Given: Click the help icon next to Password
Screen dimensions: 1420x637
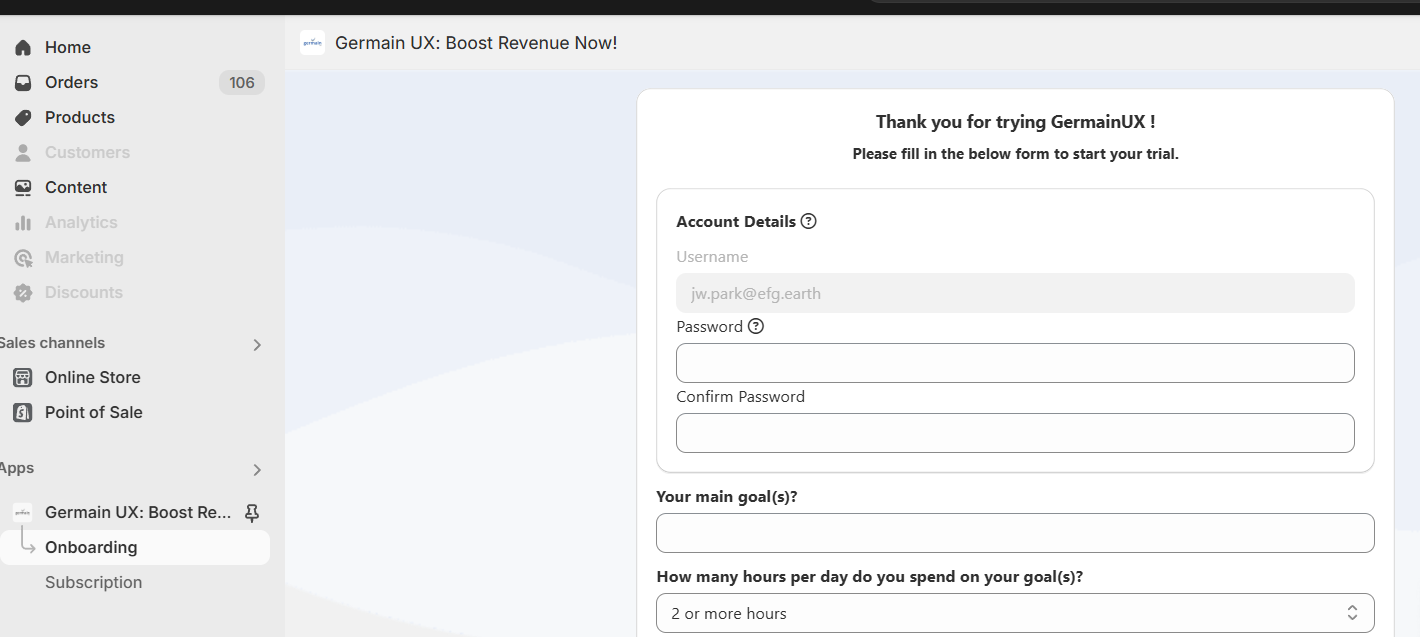Looking at the screenshot, I should coord(756,326).
